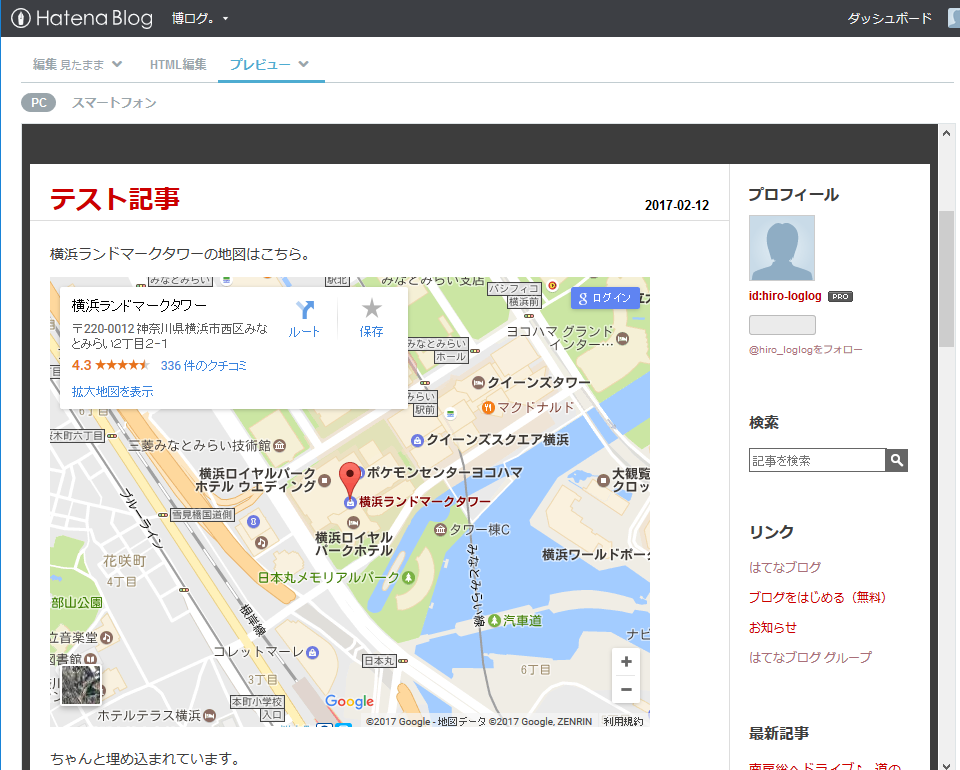
Task: Click the 汽車道 park marker icon
Action: (x=494, y=621)
